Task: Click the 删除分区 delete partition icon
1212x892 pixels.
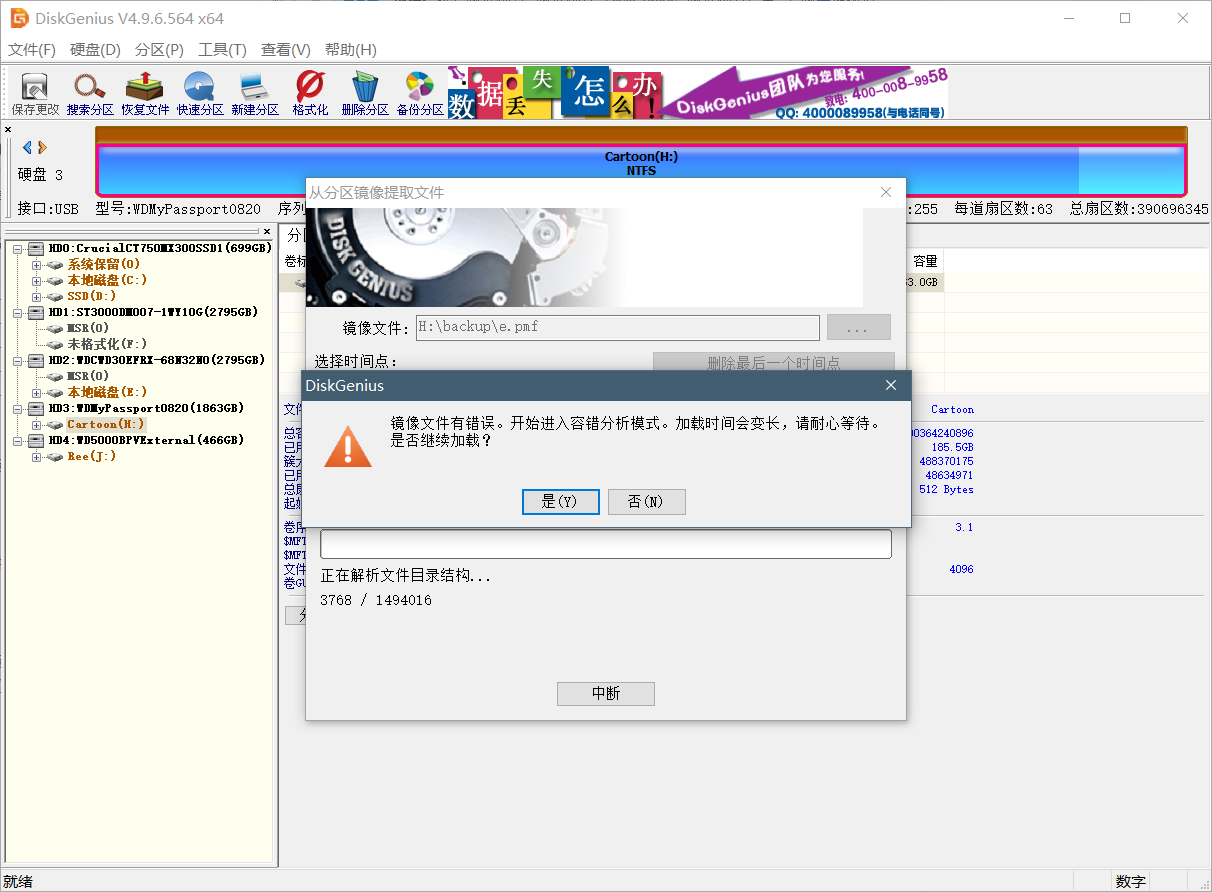Action: tap(365, 94)
